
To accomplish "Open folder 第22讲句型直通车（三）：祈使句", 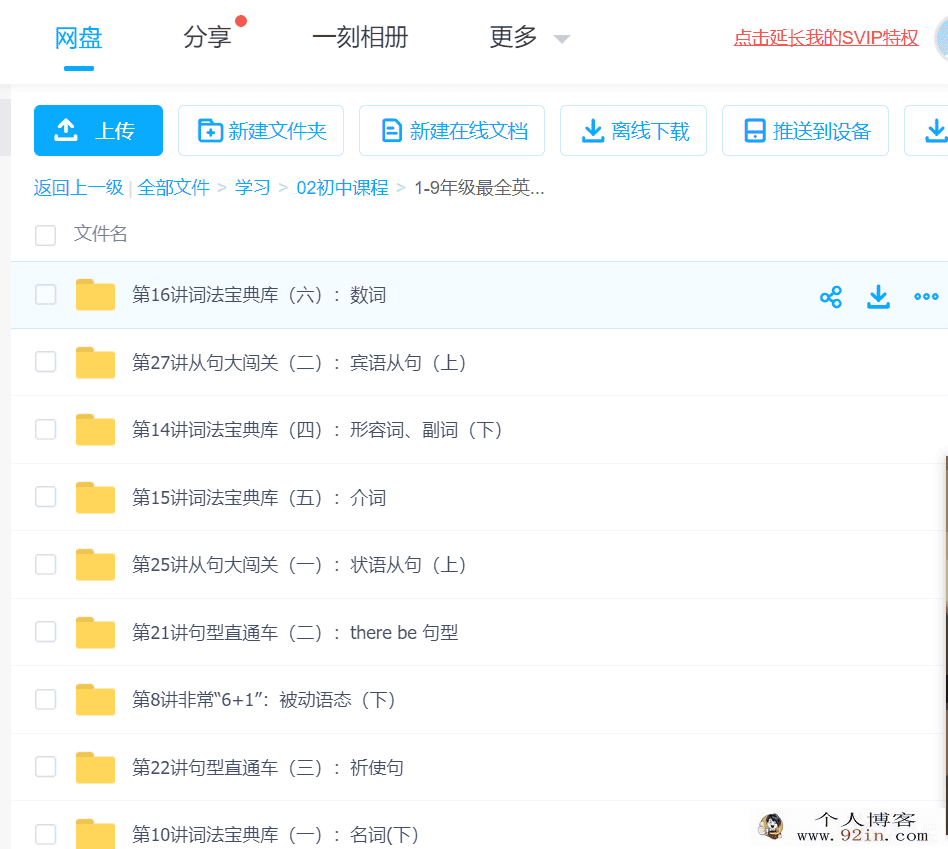I will tap(268, 767).
